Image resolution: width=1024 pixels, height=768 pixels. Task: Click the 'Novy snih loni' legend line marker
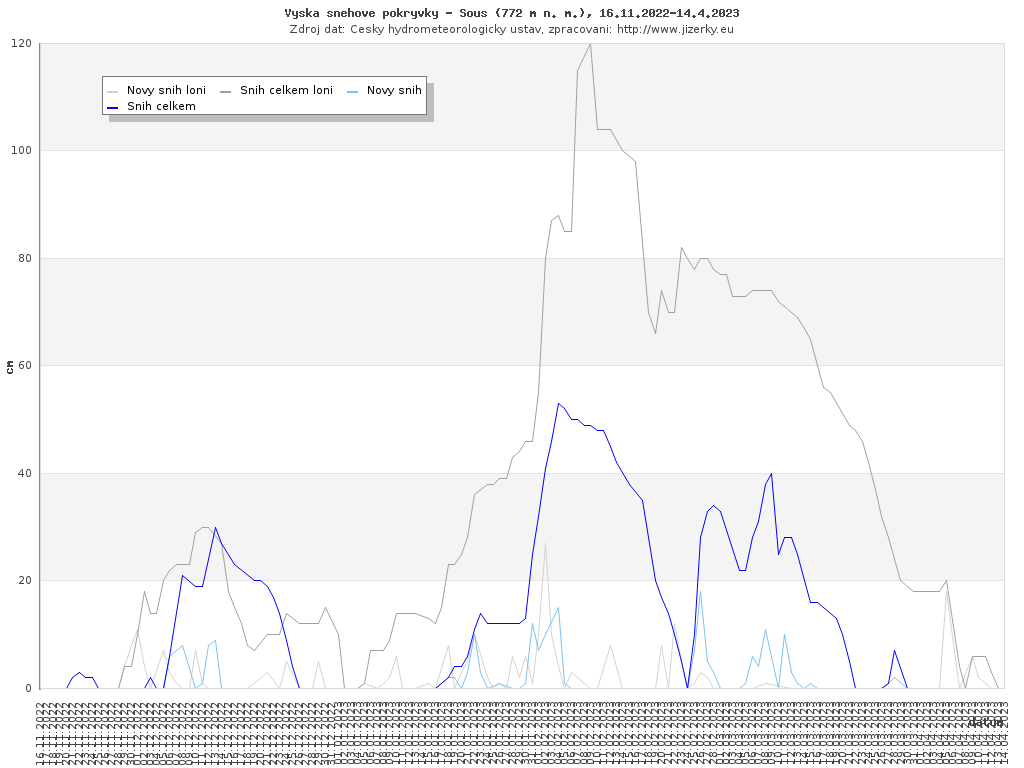[112, 90]
